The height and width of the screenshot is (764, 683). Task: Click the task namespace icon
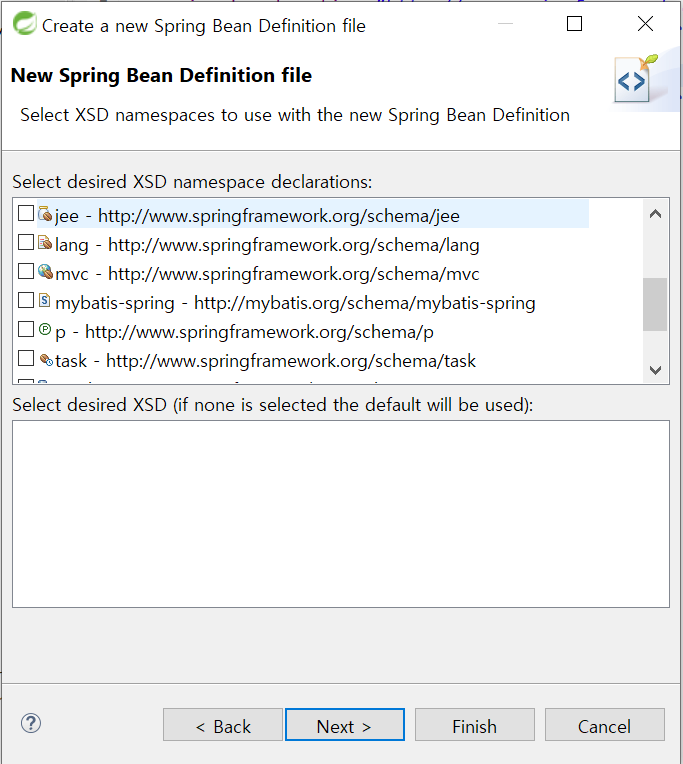pos(46,360)
